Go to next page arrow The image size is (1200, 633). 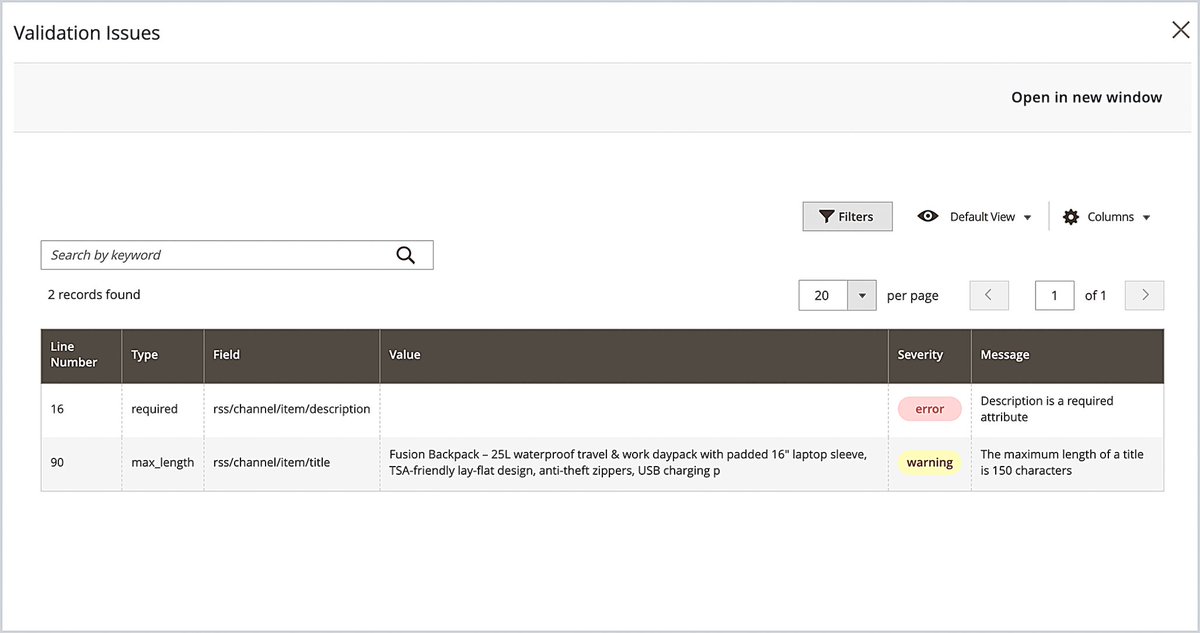coord(1144,295)
